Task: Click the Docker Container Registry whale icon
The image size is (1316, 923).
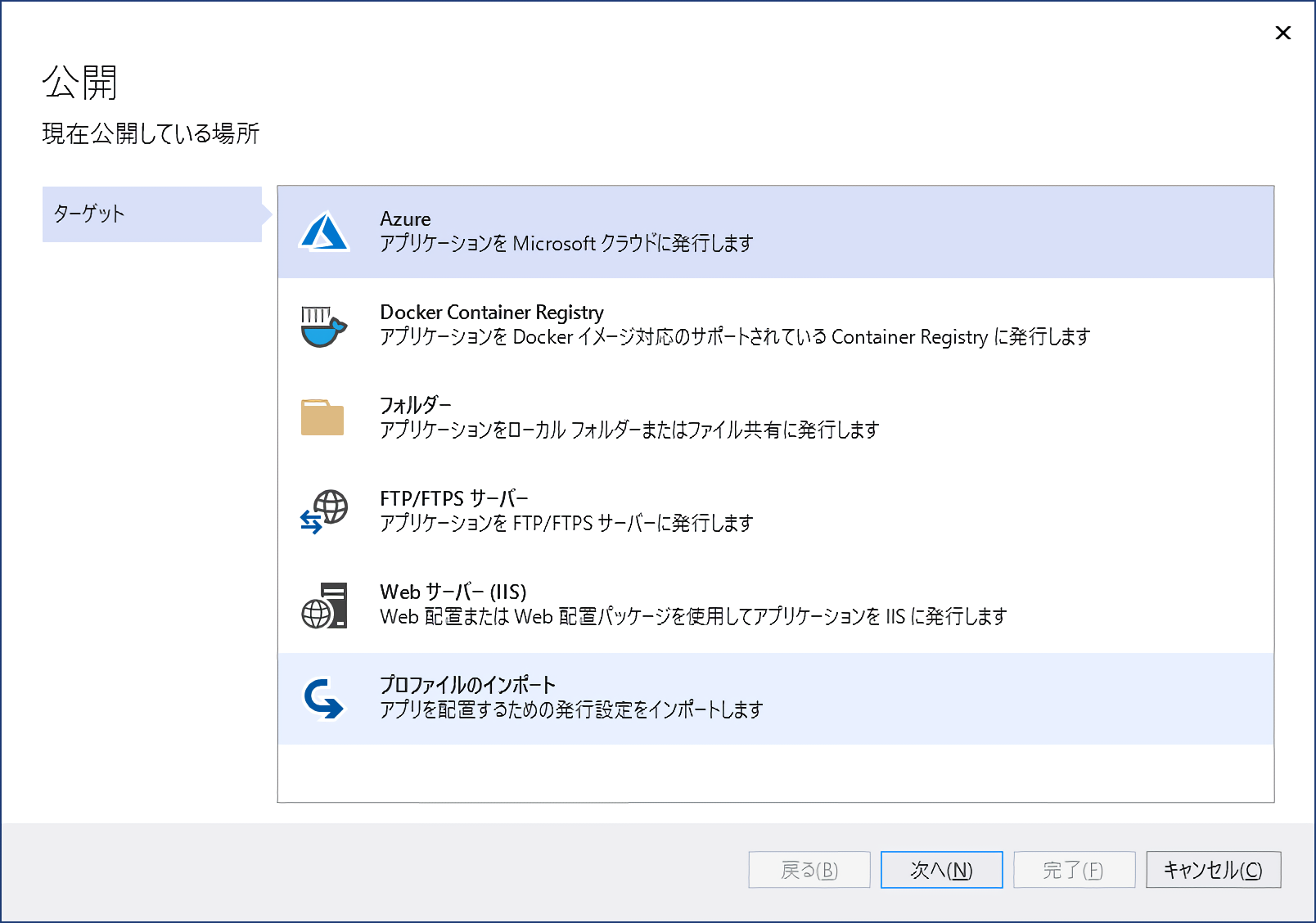Action: tap(323, 326)
